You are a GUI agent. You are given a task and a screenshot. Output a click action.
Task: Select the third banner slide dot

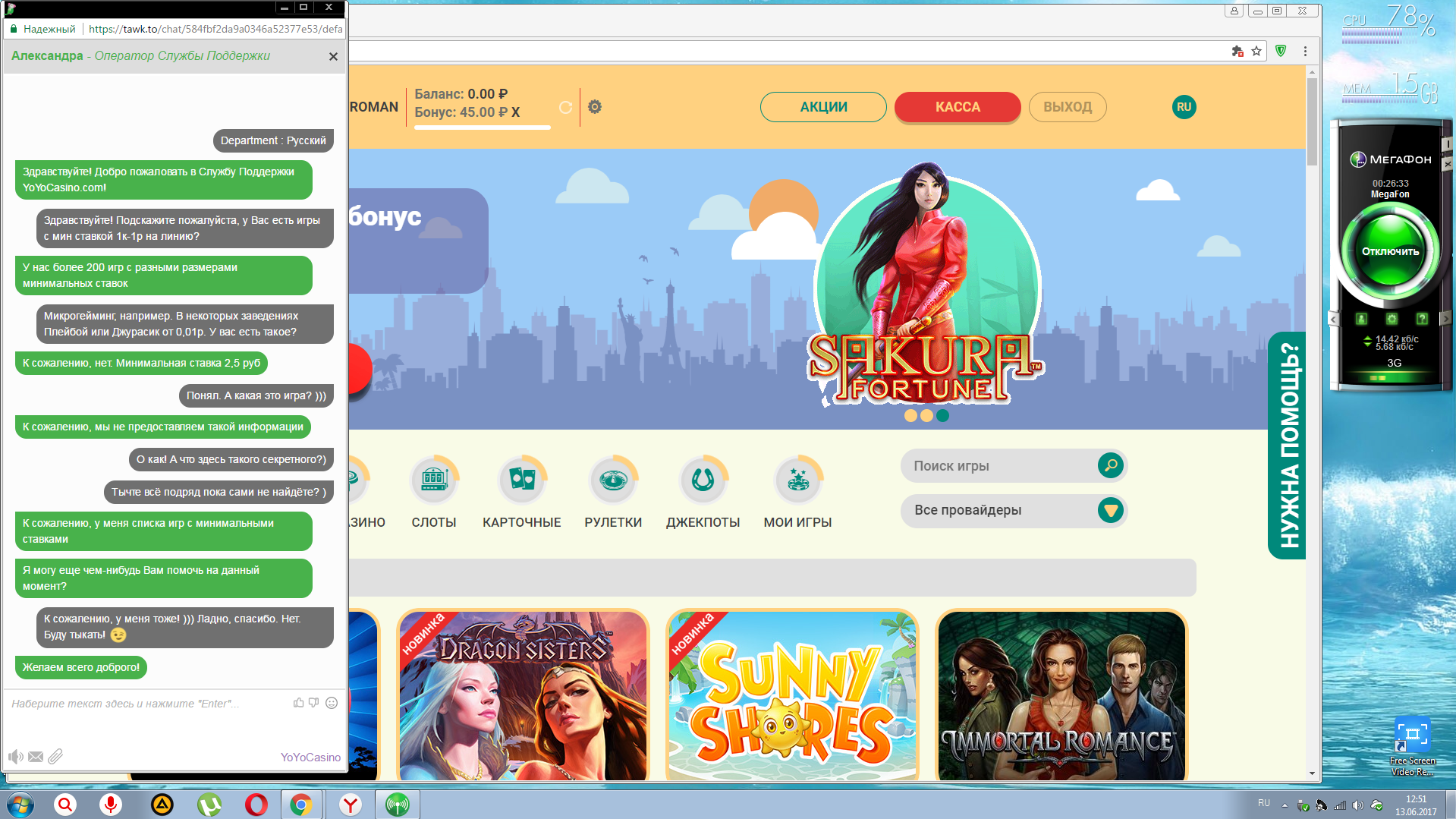tap(942, 416)
